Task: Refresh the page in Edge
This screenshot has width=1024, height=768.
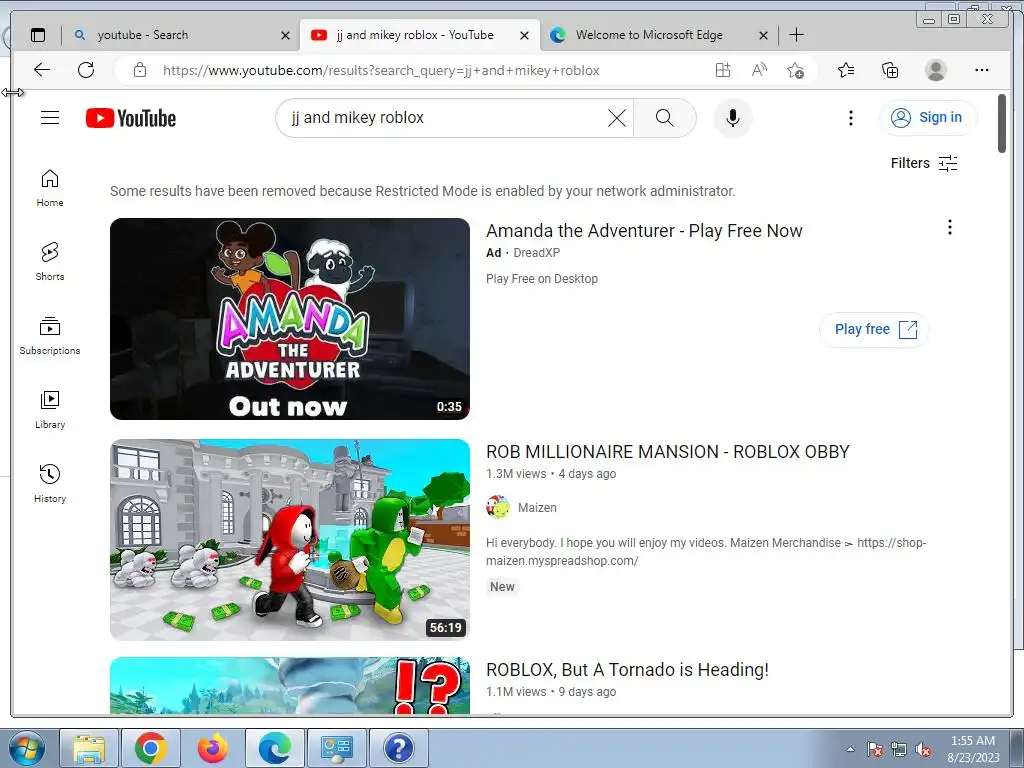Action: [86, 70]
